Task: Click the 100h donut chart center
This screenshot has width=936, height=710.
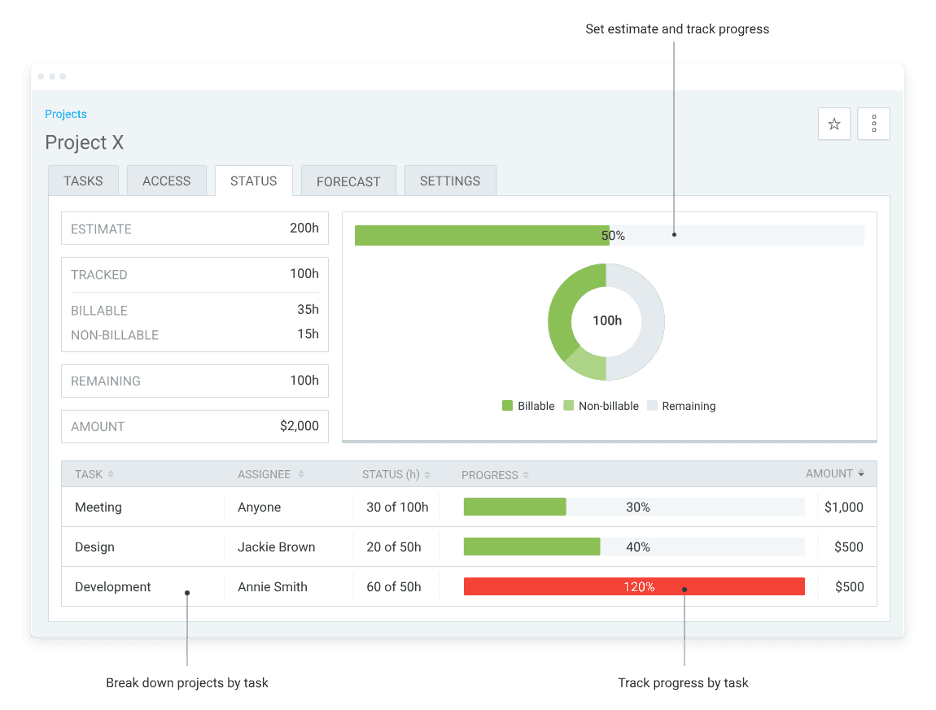Action: [605, 322]
